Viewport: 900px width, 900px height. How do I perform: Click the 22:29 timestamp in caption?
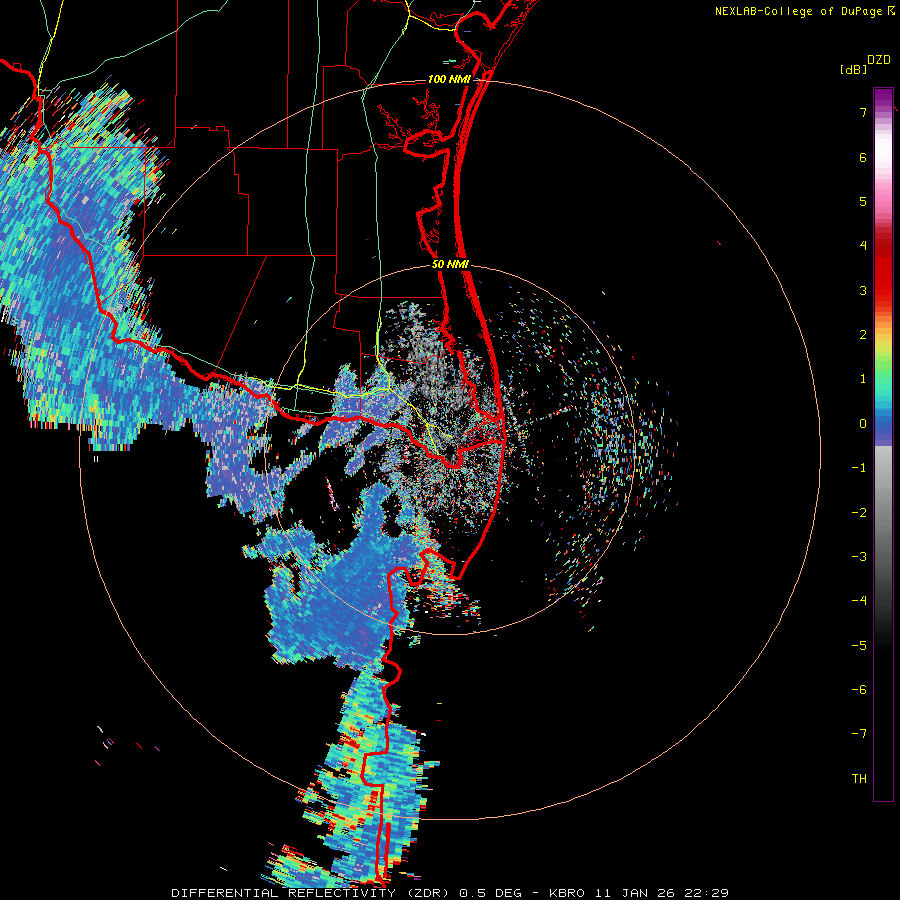[x=706, y=893]
